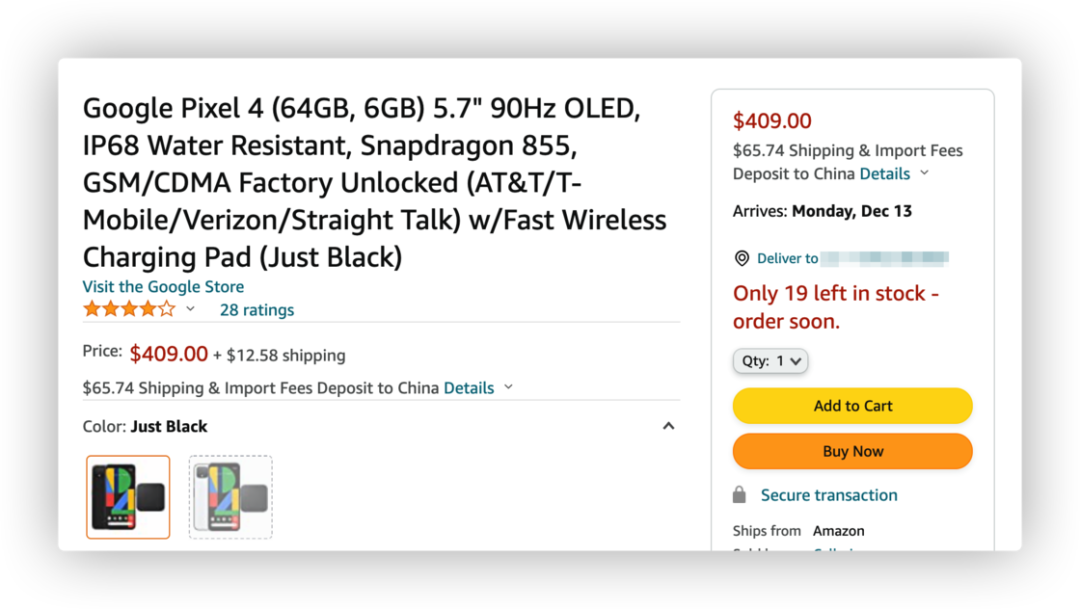Open the Qty quantity dropdown
The height and width of the screenshot is (609, 1080).
tap(770, 361)
